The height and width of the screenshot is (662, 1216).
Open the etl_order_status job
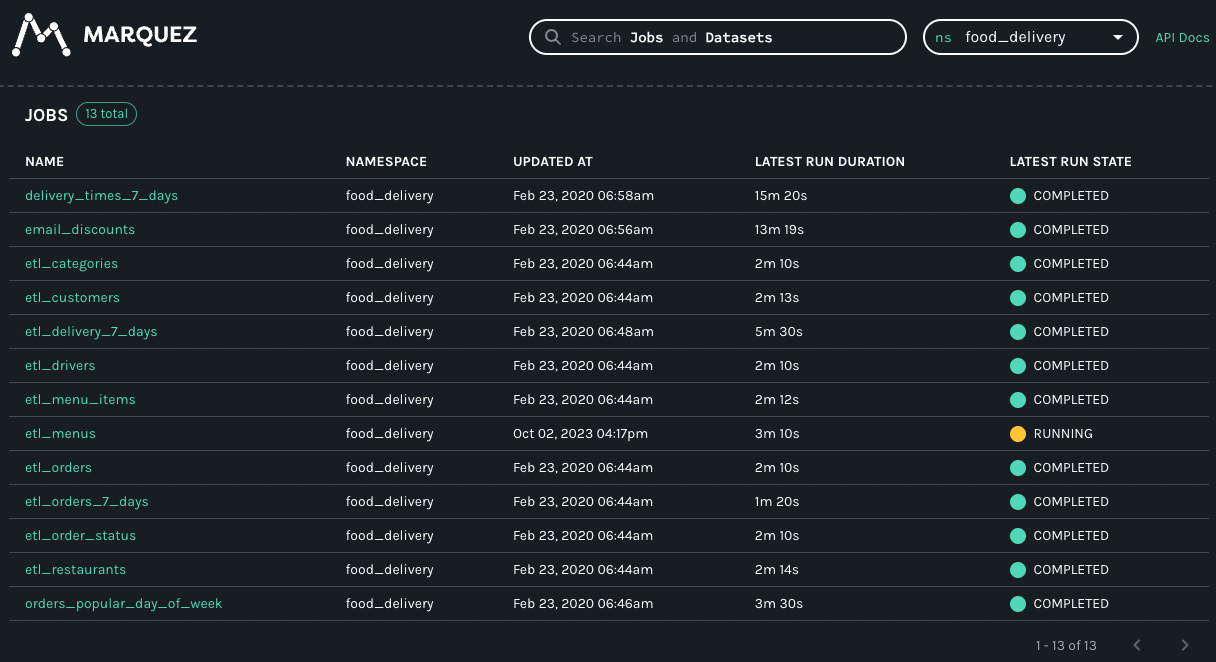tap(80, 536)
